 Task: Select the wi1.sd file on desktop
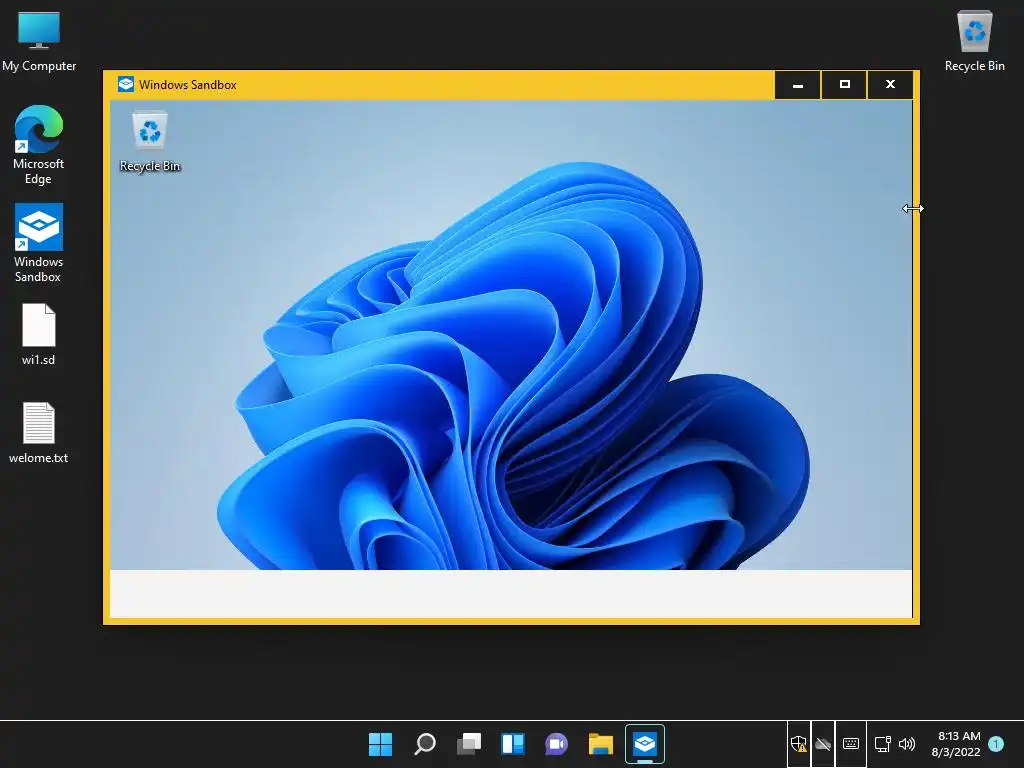coord(39,334)
